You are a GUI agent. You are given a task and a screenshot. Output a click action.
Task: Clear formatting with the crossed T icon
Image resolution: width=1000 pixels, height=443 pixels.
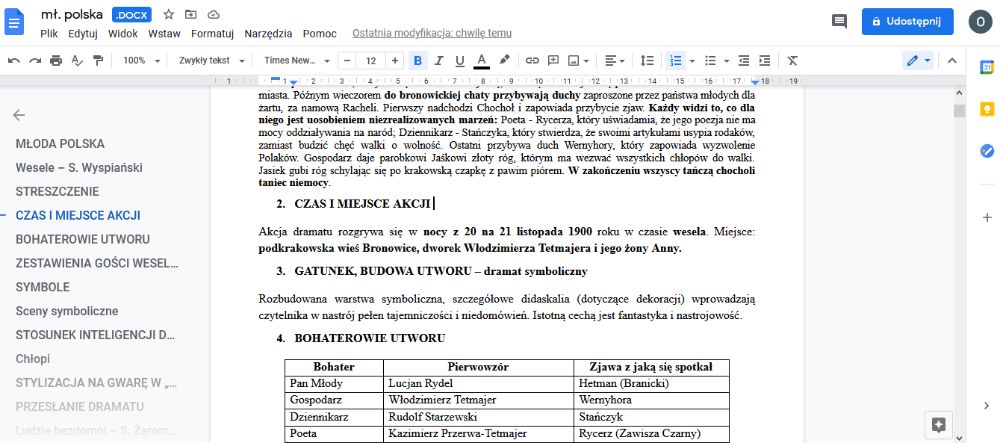792,61
